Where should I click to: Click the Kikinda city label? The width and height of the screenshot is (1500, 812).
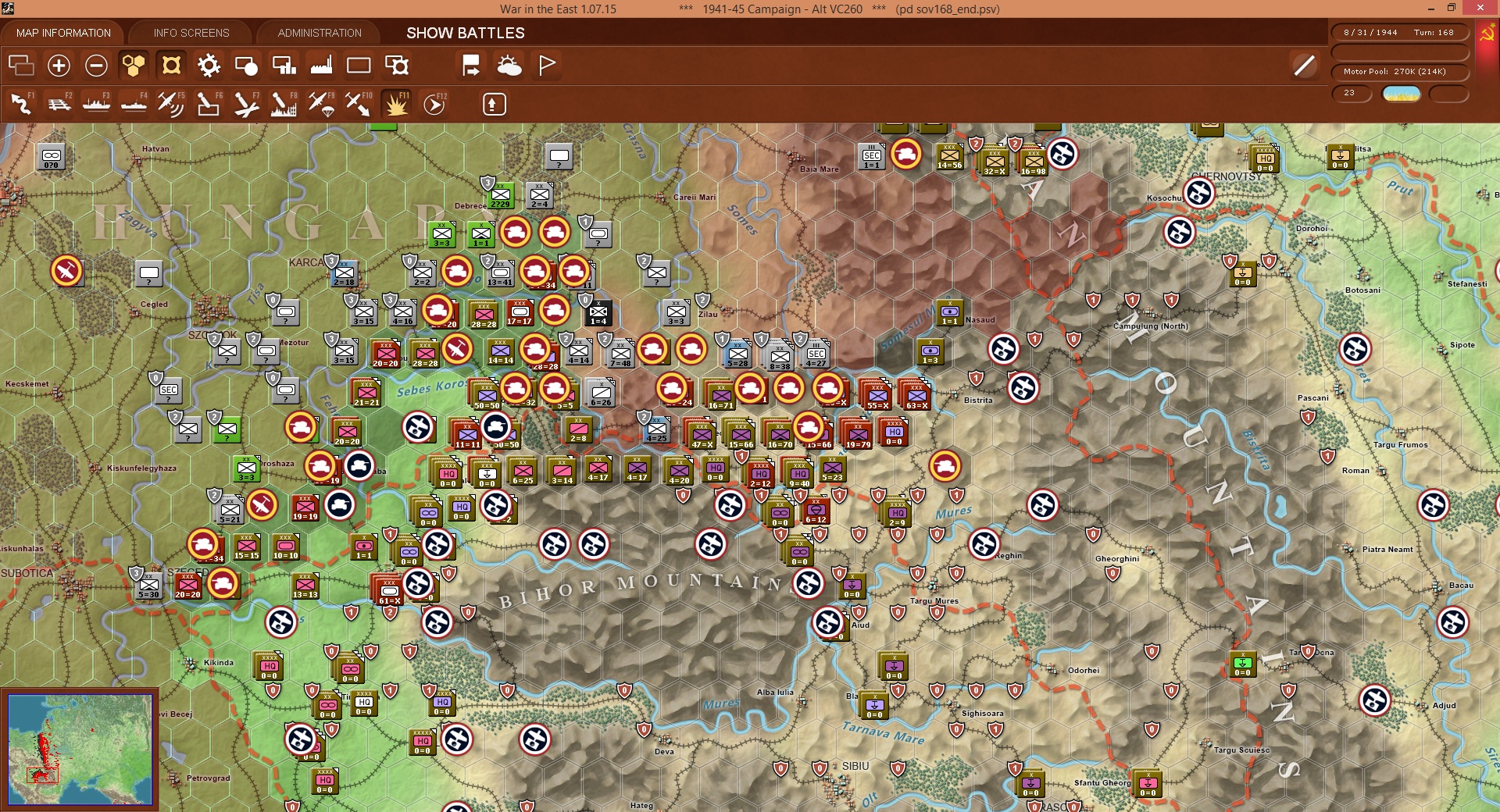[x=219, y=662]
